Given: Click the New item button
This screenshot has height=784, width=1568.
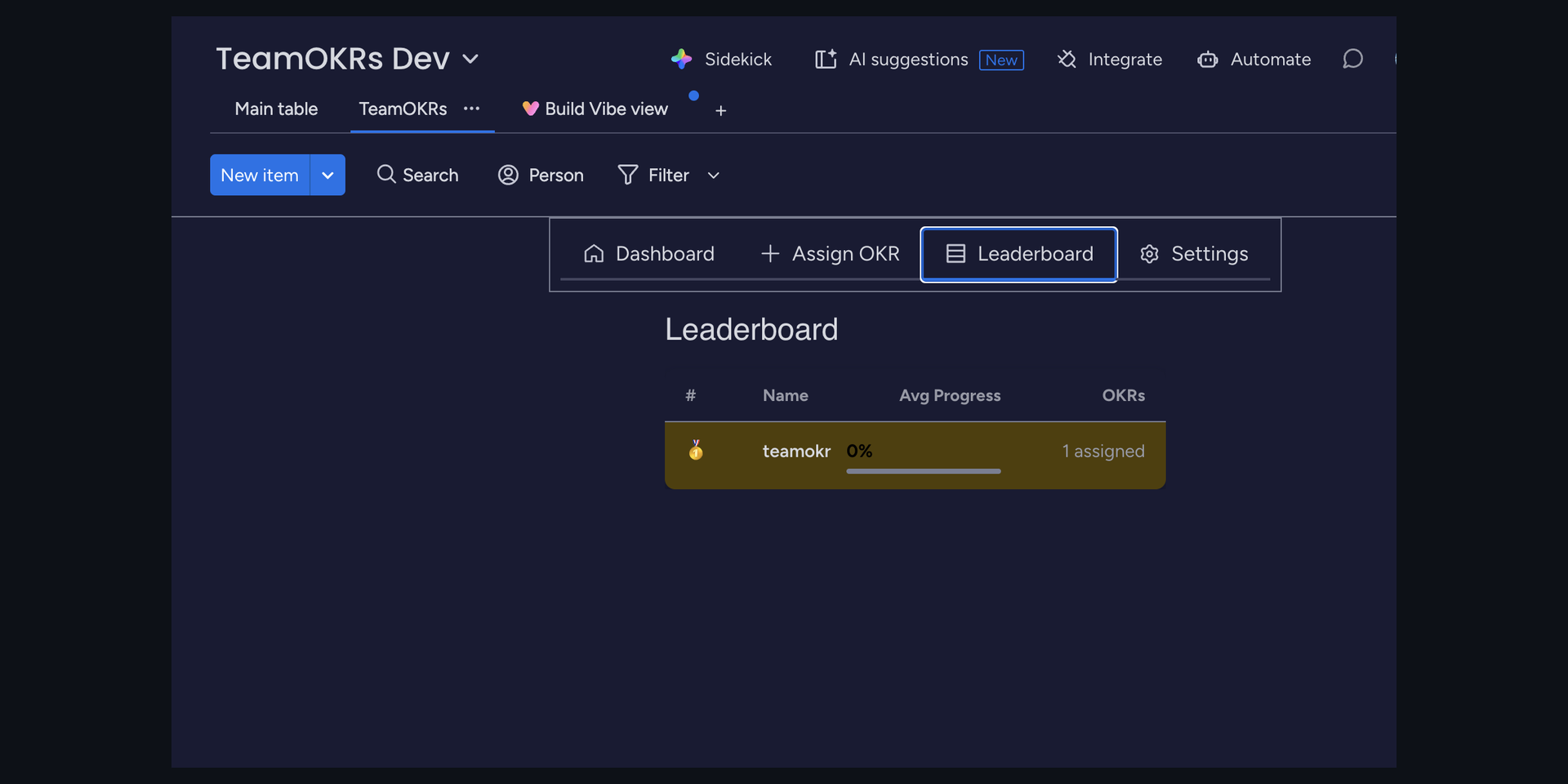Looking at the screenshot, I should tap(260, 175).
